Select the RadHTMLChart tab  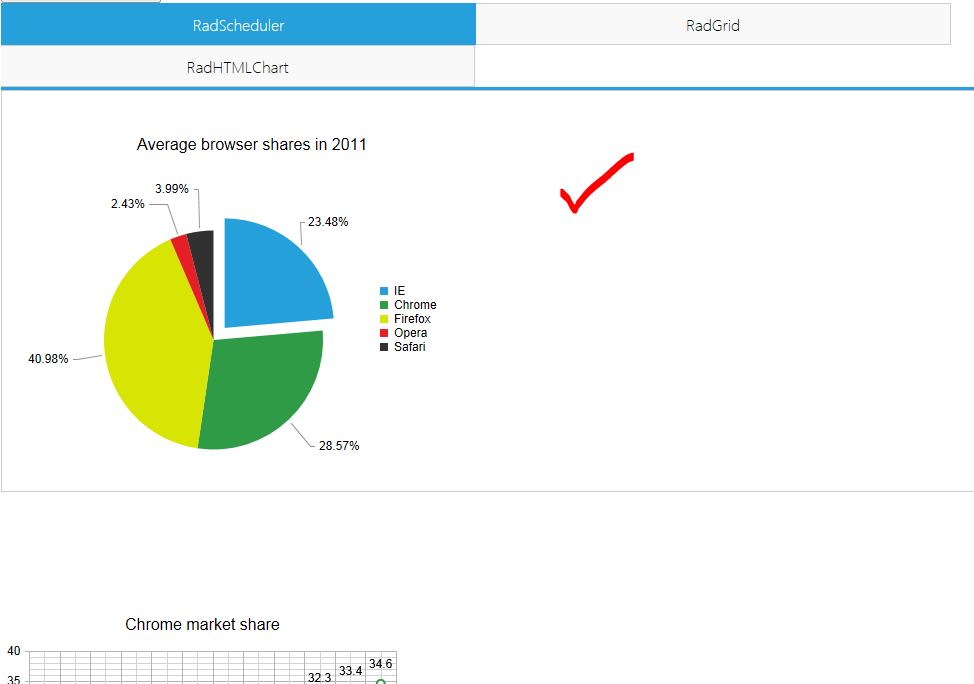pos(237,67)
